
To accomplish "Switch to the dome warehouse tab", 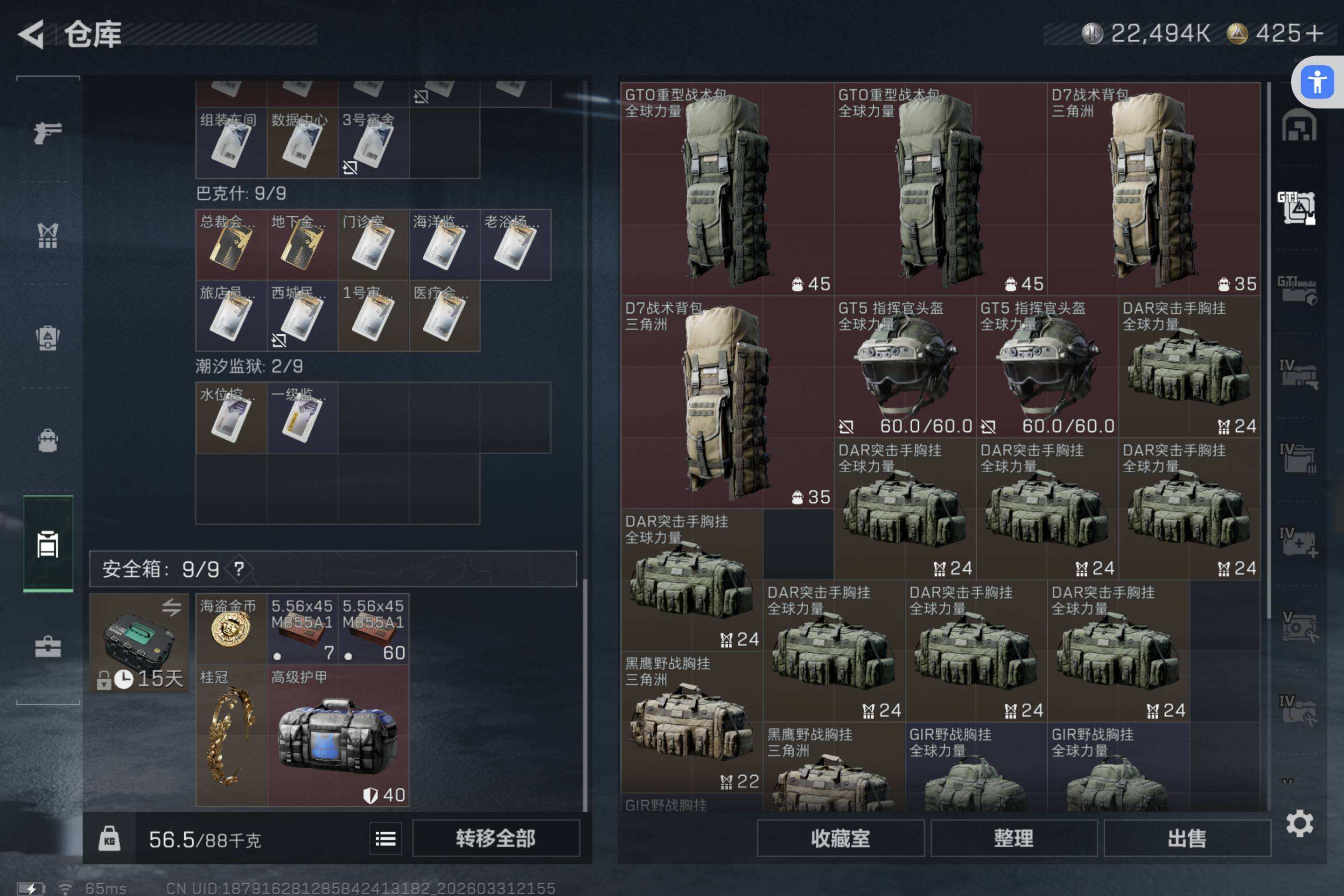I will coord(1298,126).
